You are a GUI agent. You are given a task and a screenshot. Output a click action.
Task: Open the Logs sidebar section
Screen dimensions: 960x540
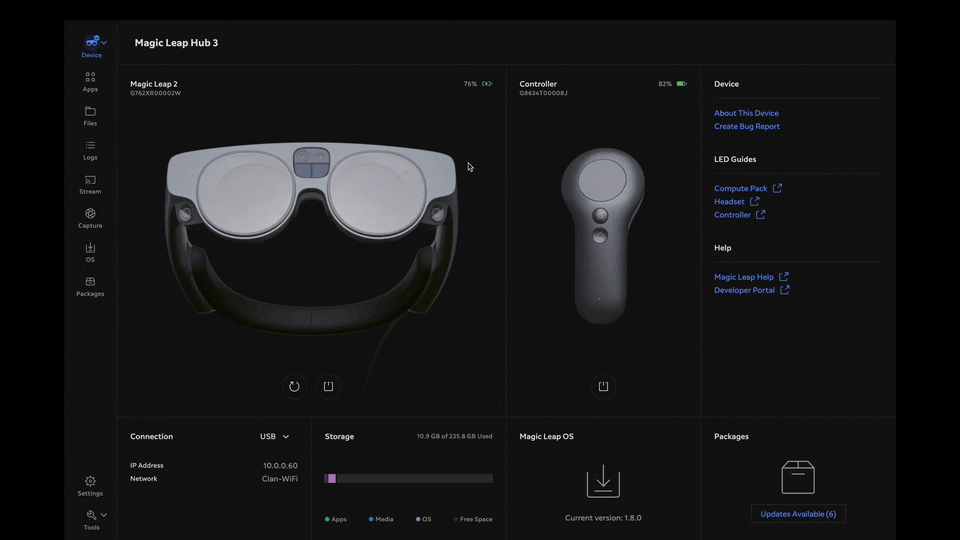tap(90, 150)
